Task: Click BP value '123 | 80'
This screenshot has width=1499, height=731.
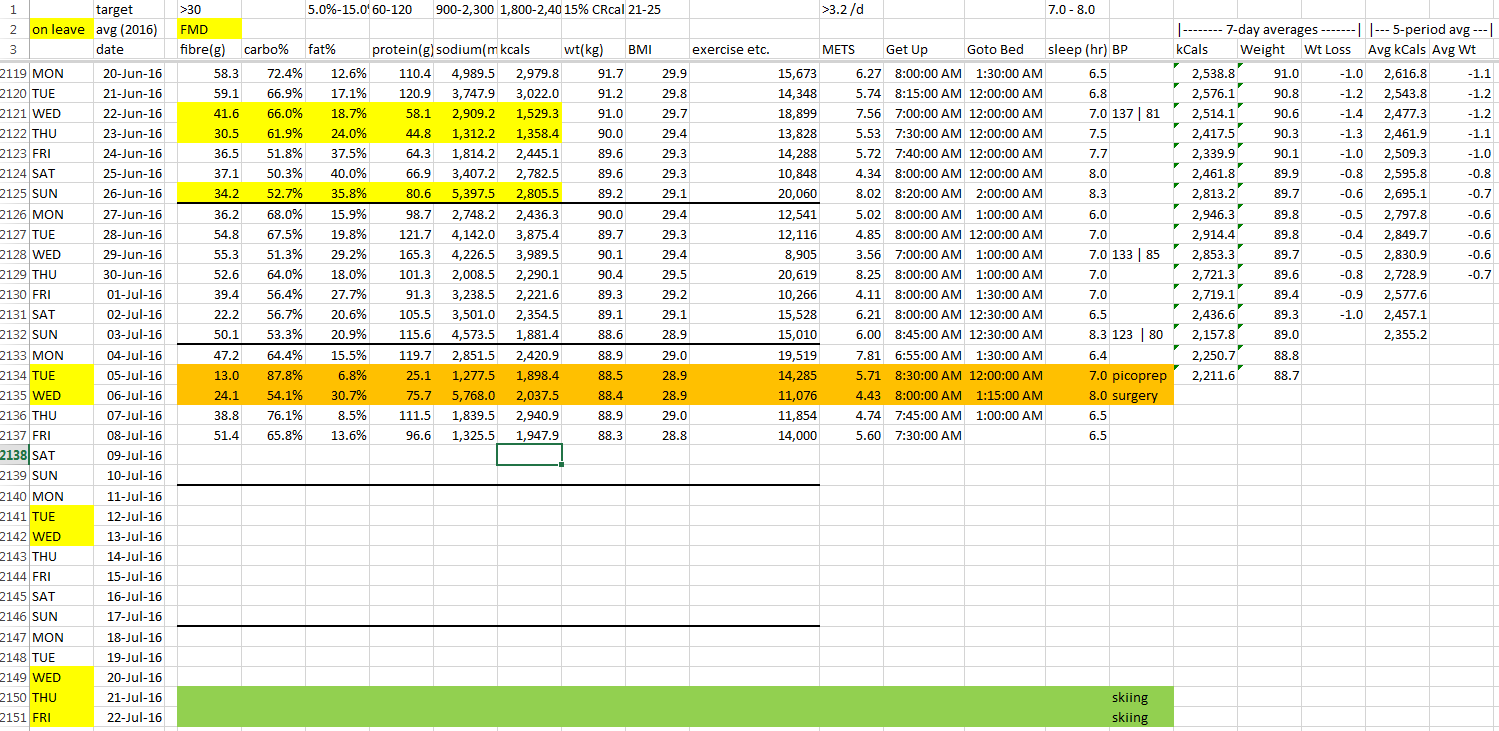Action: coord(1141,335)
